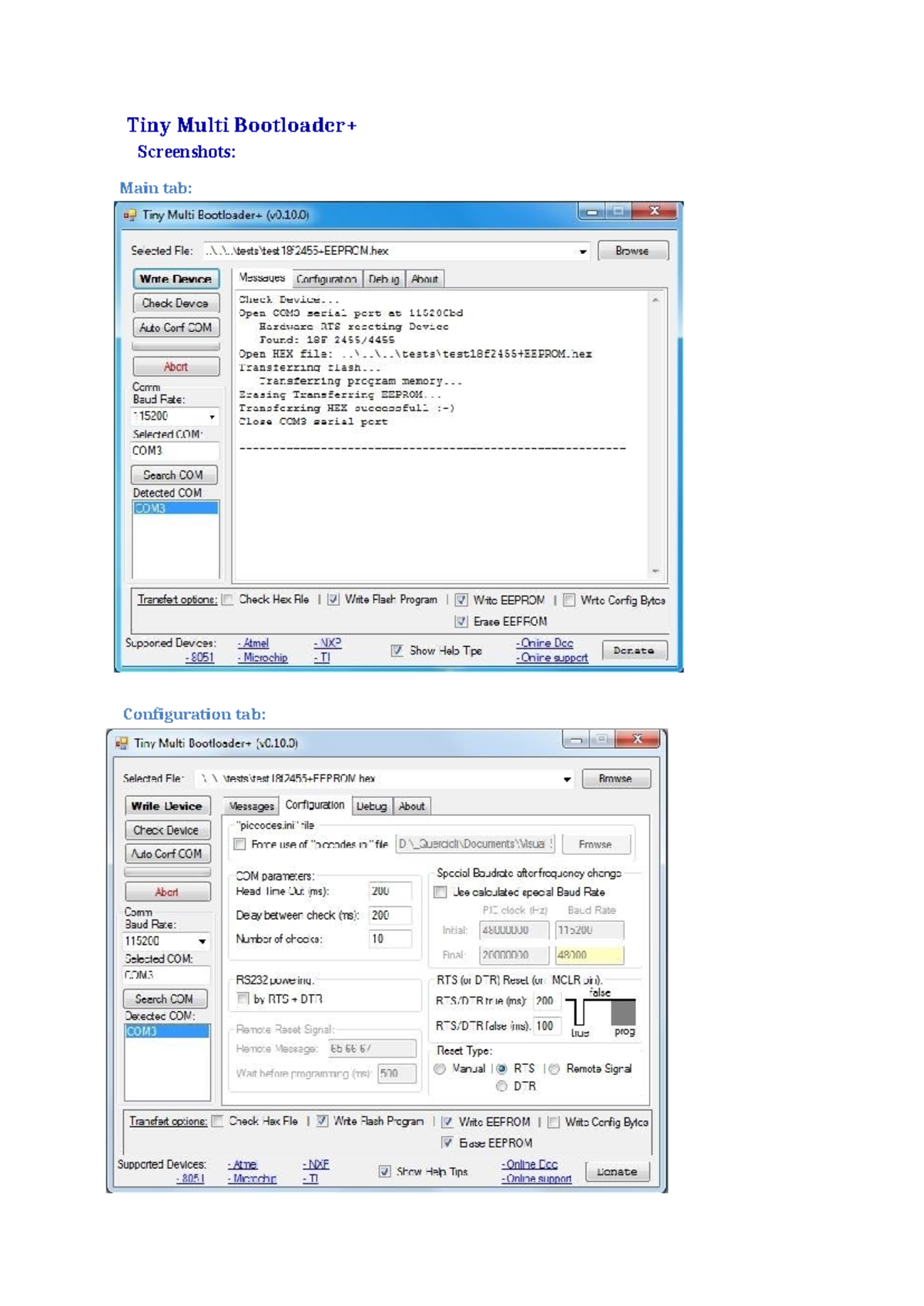The width and height of the screenshot is (924, 1306).
Task: Click Selected COM field in Main tab window
Action: point(175,451)
